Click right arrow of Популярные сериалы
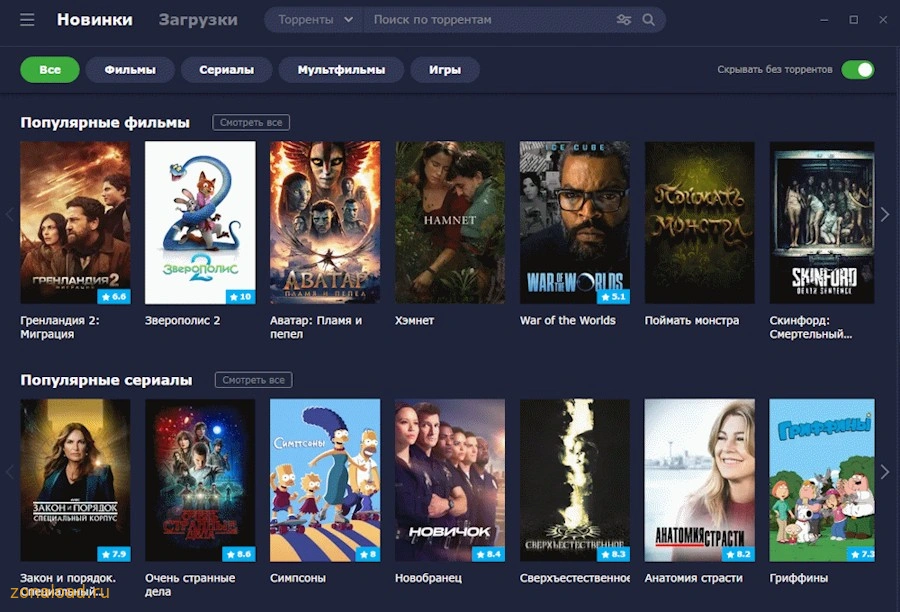The image size is (900, 612). click(885, 472)
